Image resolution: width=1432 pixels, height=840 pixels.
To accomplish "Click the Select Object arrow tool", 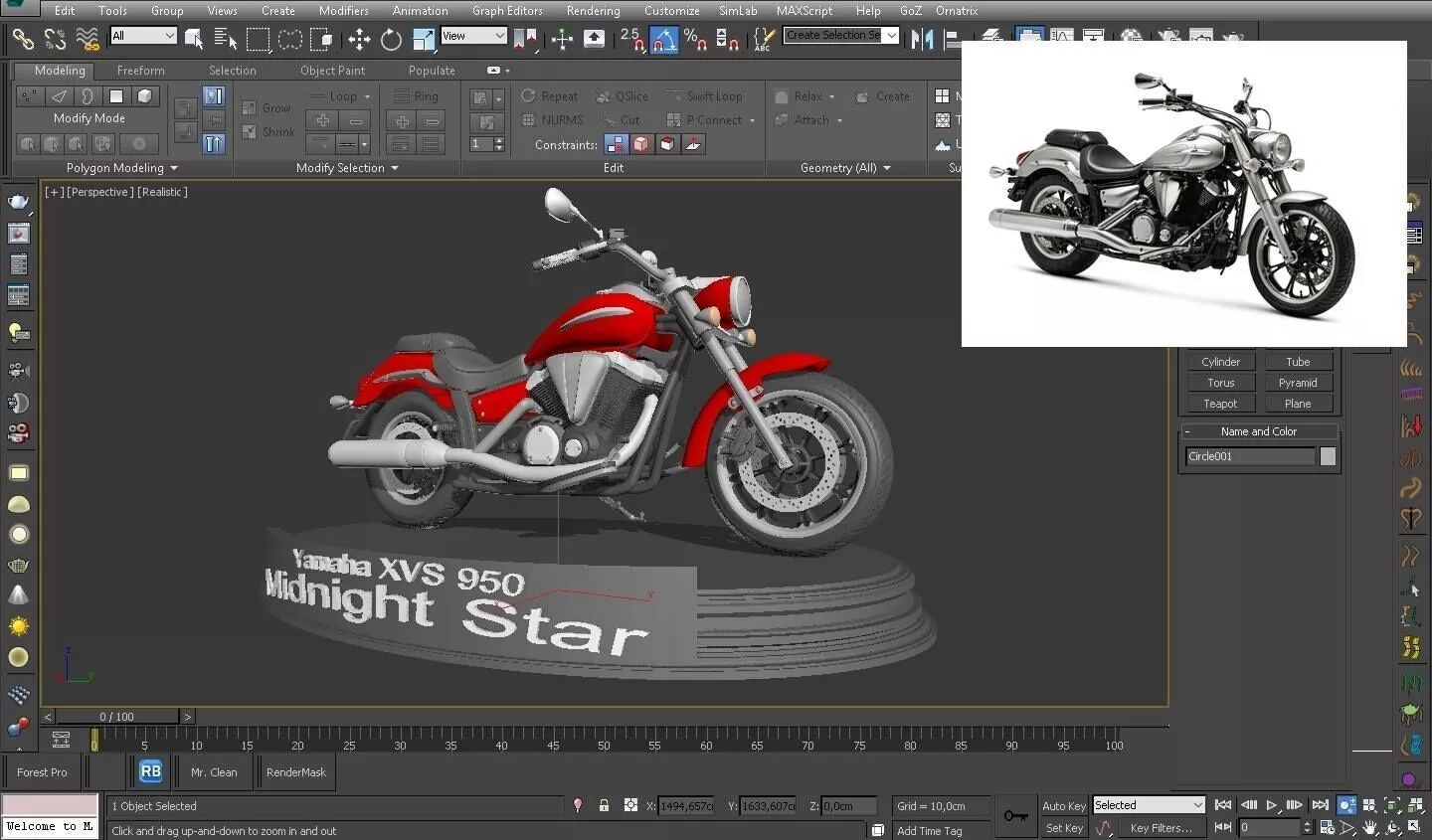I will 194,39.
